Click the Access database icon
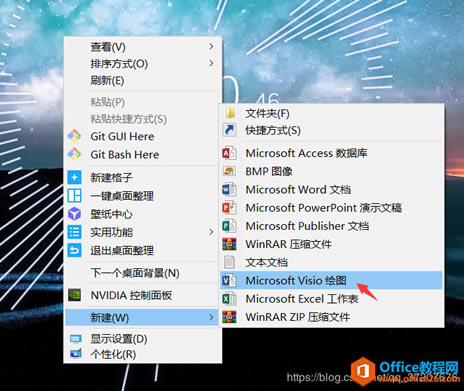The width and height of the screenshot is (464, 391). coord(229,153)
